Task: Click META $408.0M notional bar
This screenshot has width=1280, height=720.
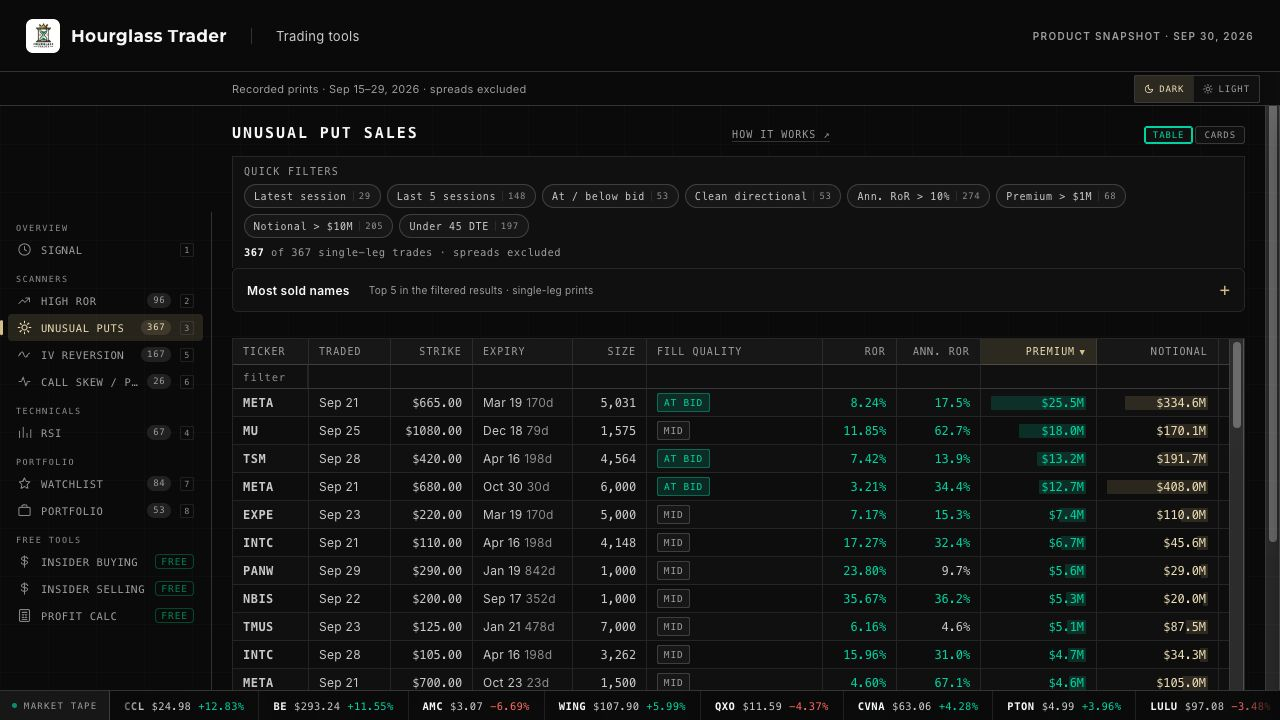Action: [x=1157, y=487]
